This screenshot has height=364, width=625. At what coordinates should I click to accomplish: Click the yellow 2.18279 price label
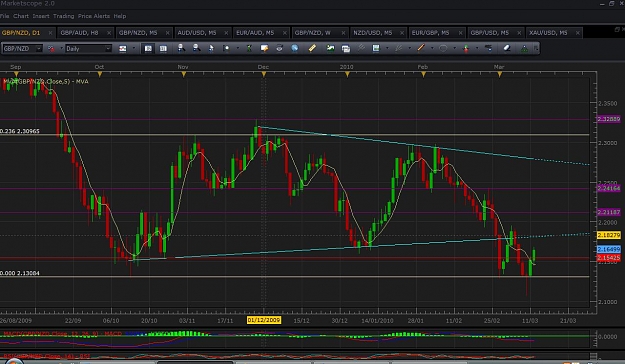pyautogui.click(x=609, y=235)
